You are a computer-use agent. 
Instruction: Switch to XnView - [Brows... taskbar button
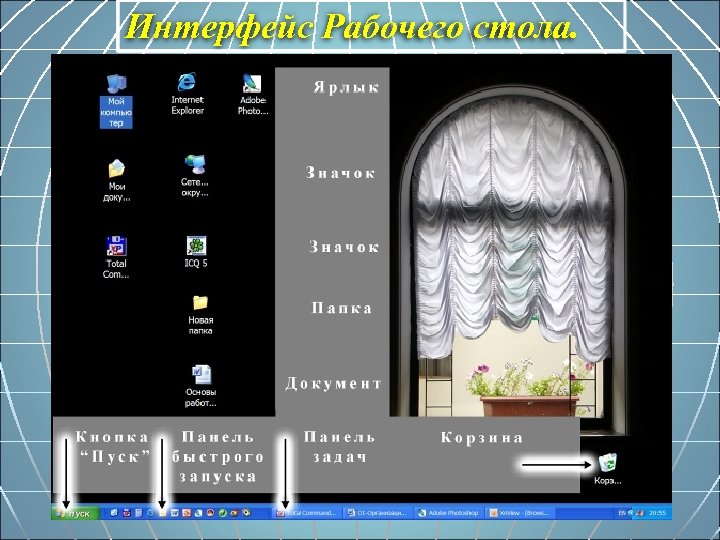520,513
